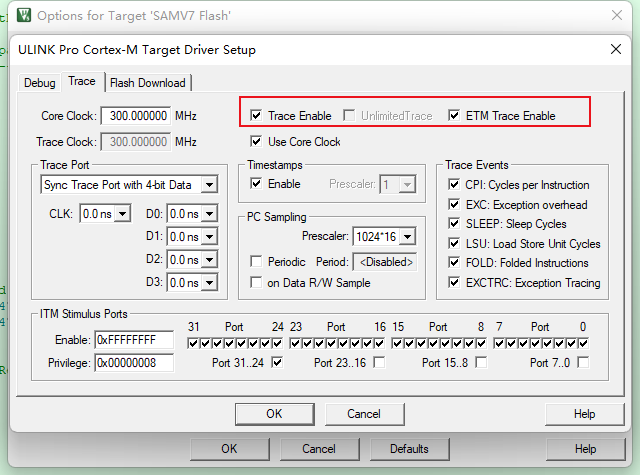Check on Data R/W Sample option

(257, 283)
